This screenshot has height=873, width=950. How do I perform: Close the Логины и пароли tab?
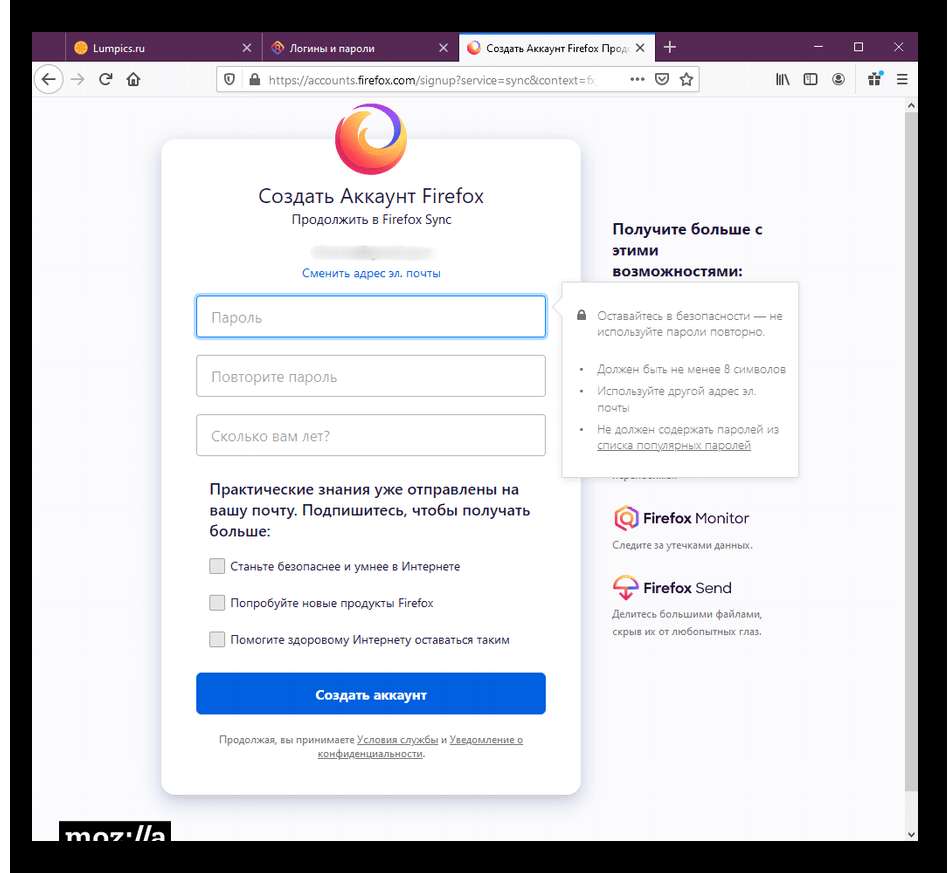pyautogui.click(x=443, y=48)
